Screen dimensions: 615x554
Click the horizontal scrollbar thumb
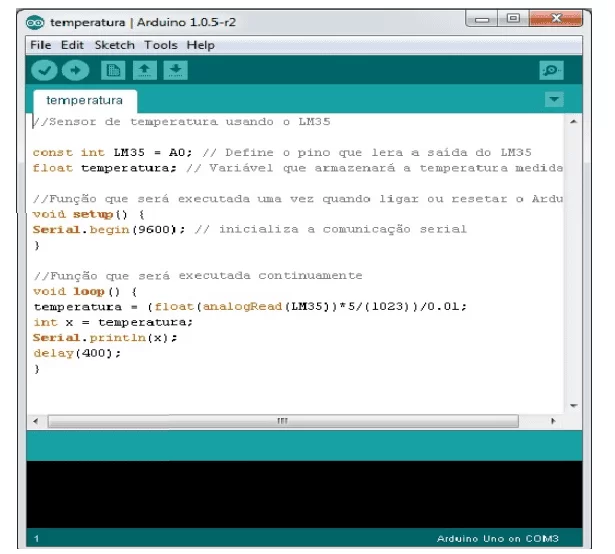(283, 421)
